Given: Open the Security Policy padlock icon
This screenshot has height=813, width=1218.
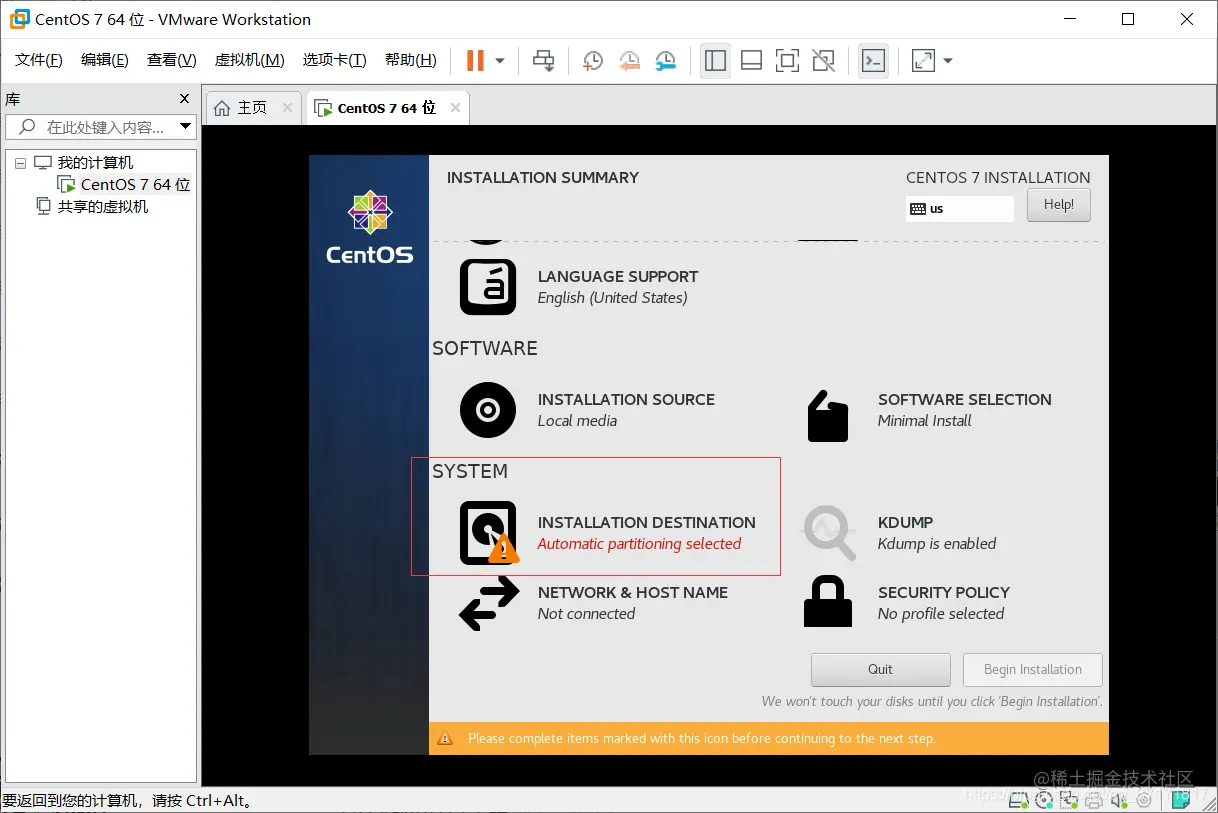Looking at the screenshot, I should (828, 601).
